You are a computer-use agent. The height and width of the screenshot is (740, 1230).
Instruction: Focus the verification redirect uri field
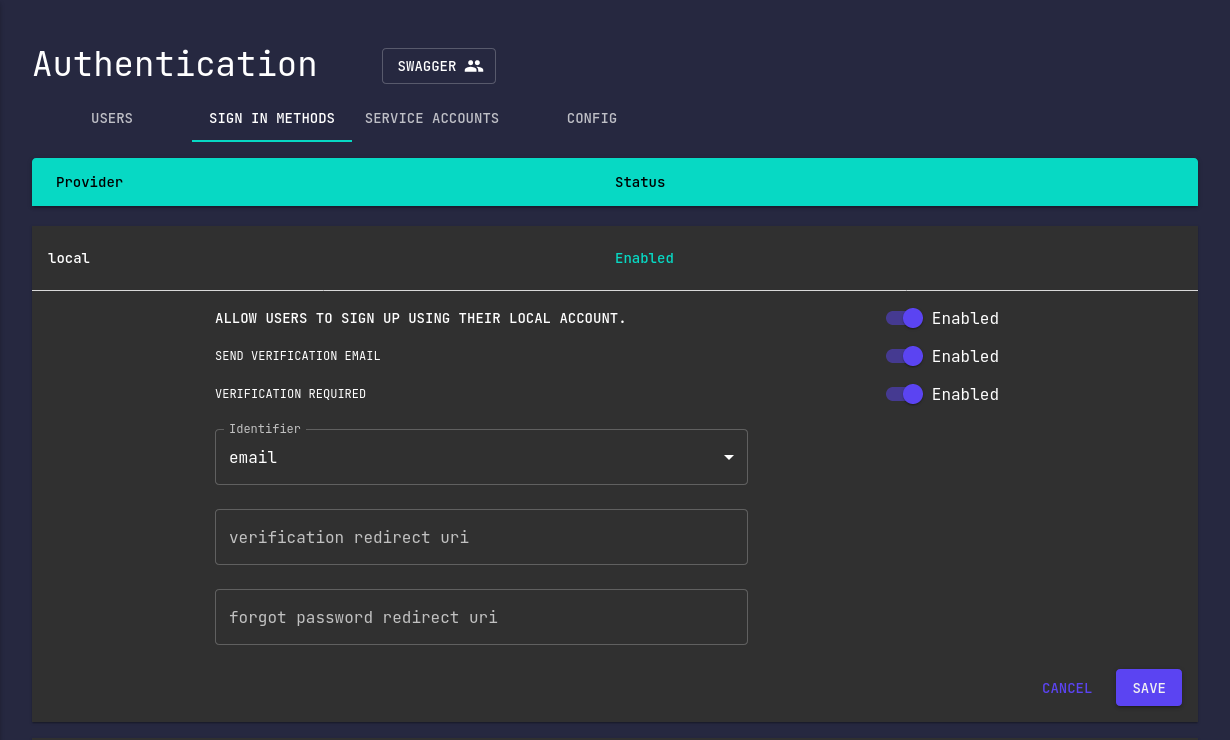[481, 537]
